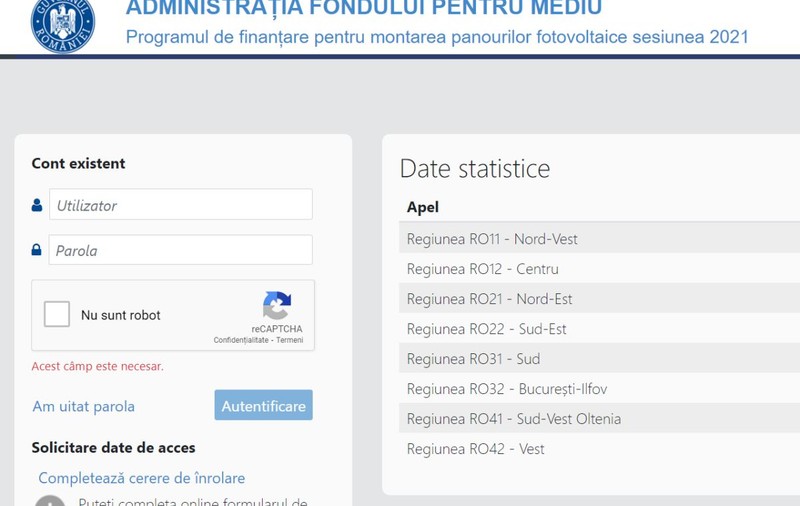
Task: Click the 'Date statistice' heading
Action: [x=475, y=169]
